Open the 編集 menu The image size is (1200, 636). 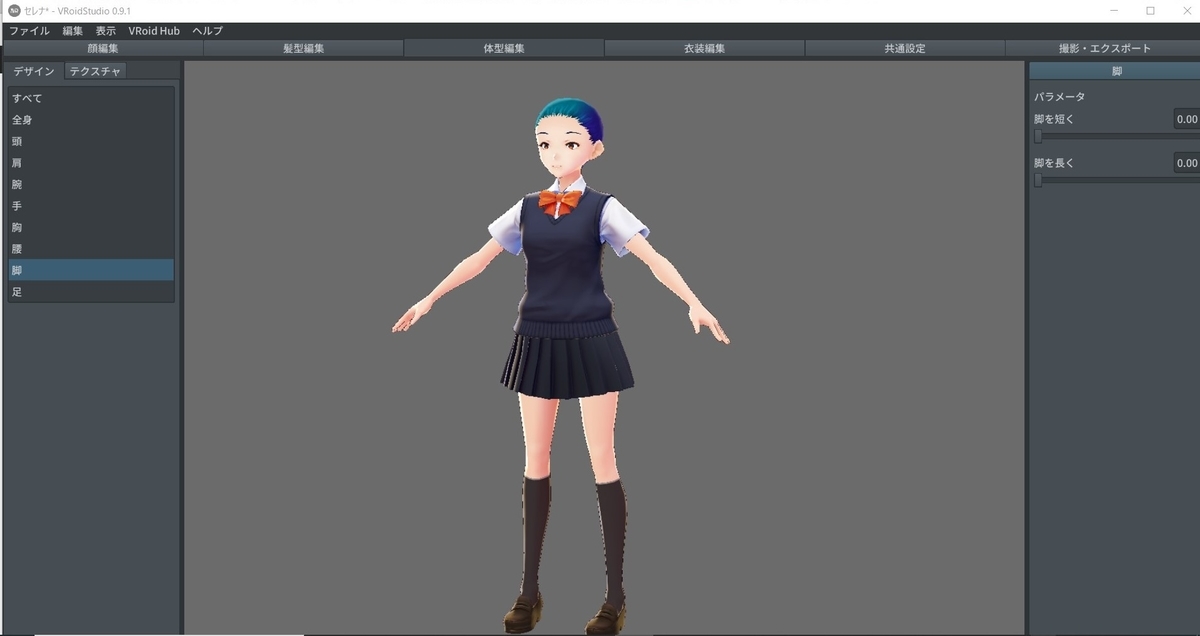(x=72, y=31)
